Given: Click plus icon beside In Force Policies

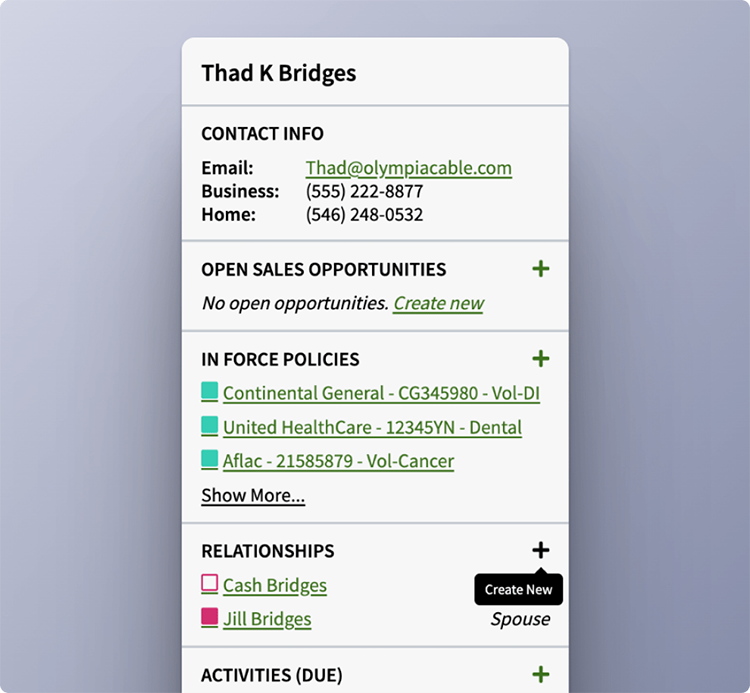Looking at the screenshot, I should [540, 359].
